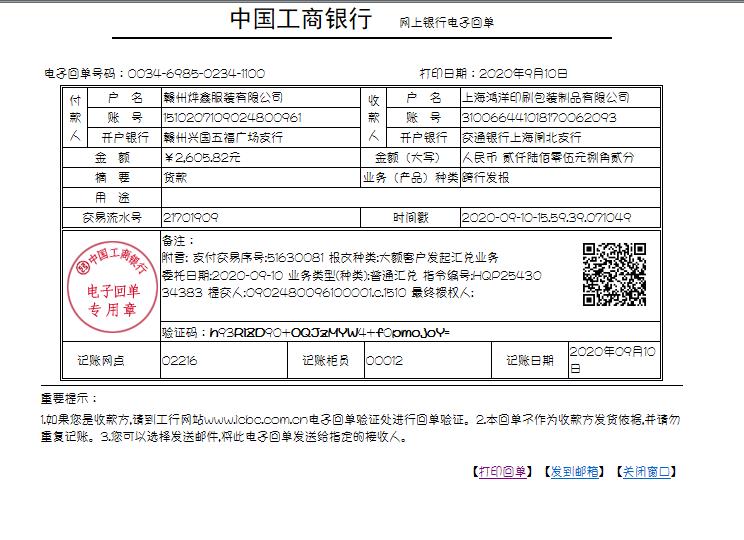Click the 摘要 label cell
This screenshot has height=540, width=744.
tap(112, 177)
